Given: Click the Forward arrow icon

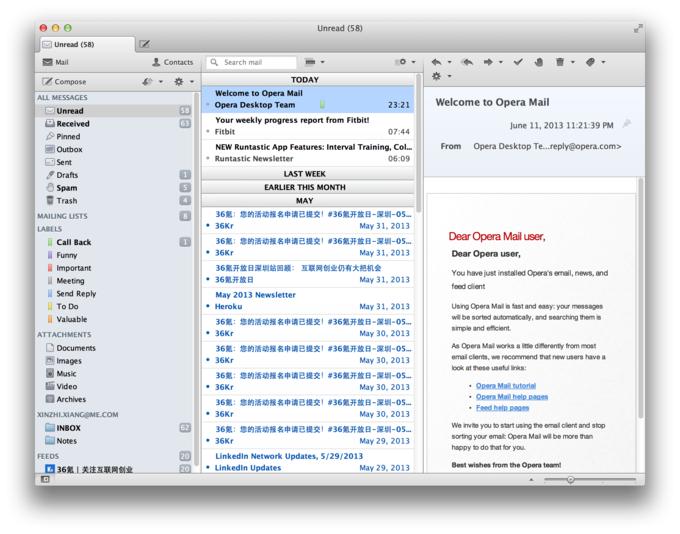Looking at the screenshot, I should point(488,62).
